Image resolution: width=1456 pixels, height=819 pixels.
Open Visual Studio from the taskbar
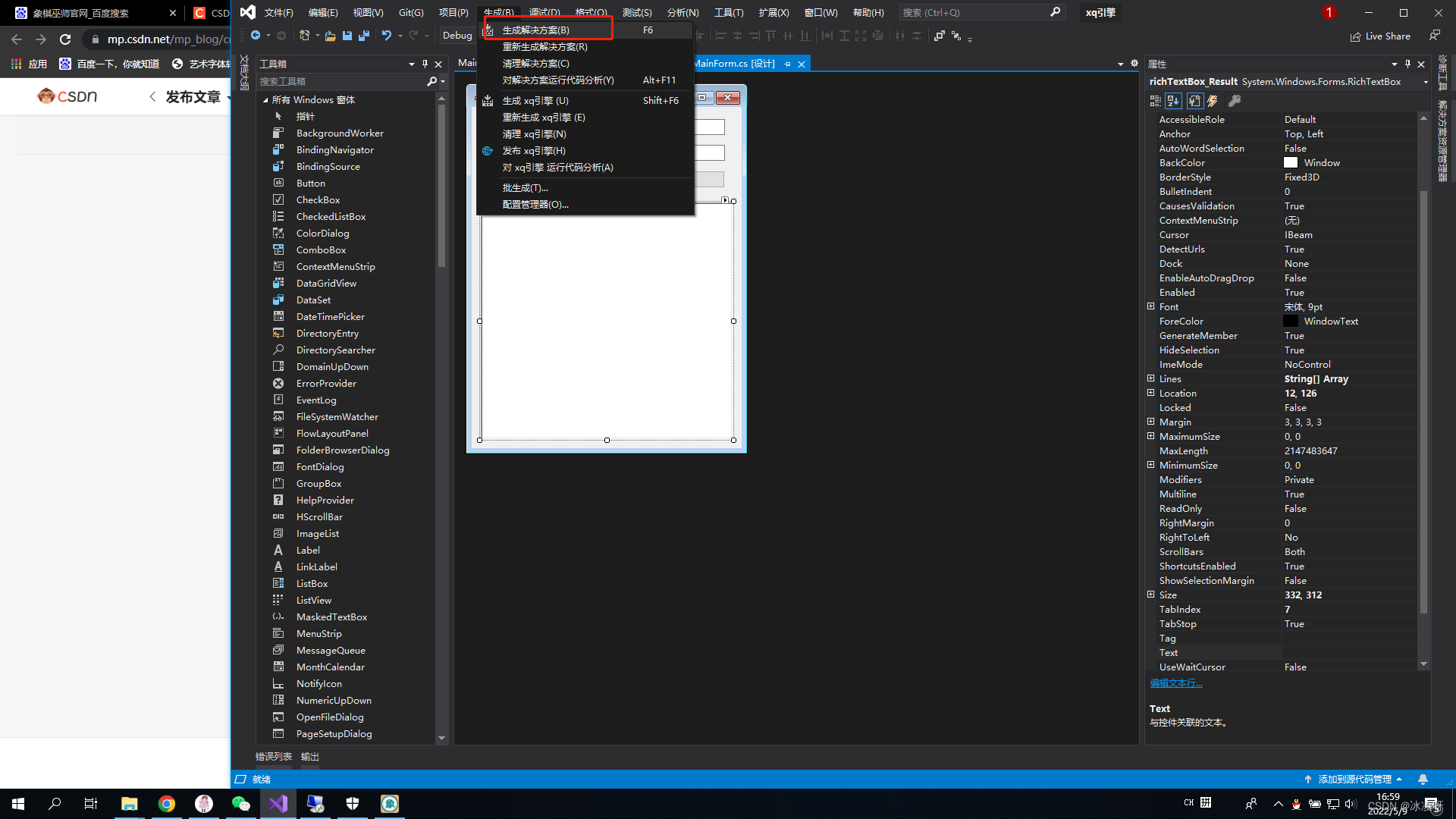click(278, 804)
